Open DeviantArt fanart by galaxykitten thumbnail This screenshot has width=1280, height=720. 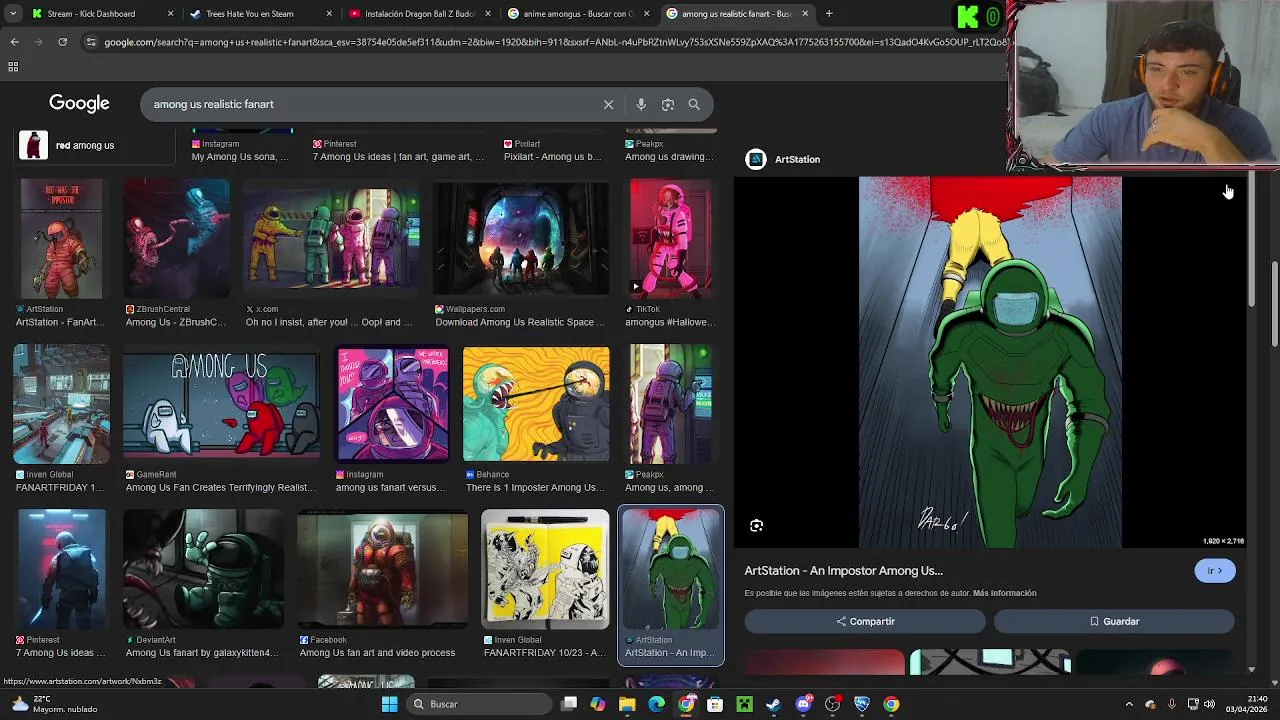203,569
